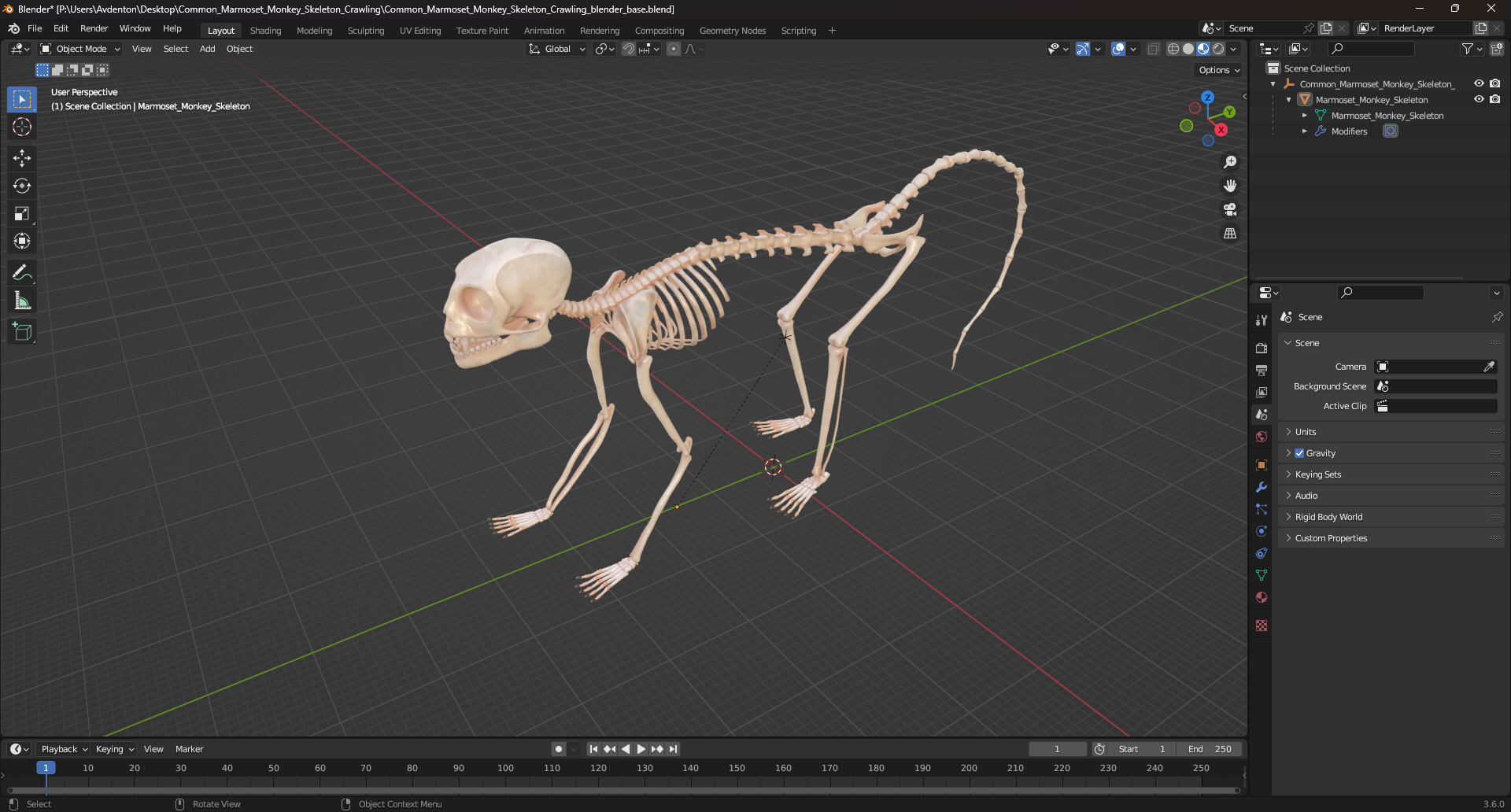
Task: Open the Texture properties tab
Action: click(x=1262, y=626)
